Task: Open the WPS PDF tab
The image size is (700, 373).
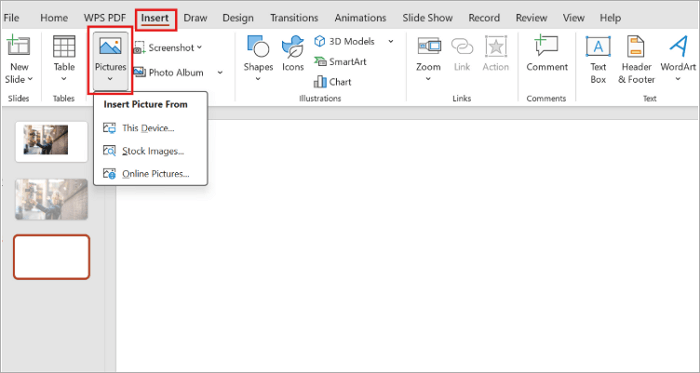Action: [104, 18]
